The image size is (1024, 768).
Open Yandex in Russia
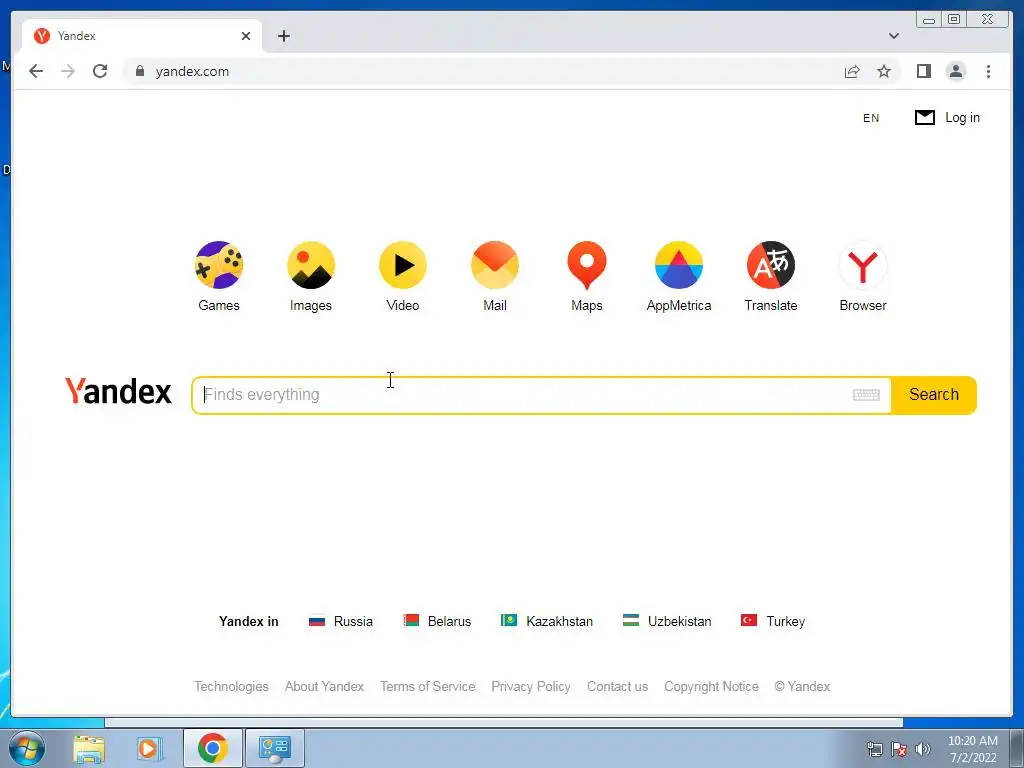(x=341, y=621)
